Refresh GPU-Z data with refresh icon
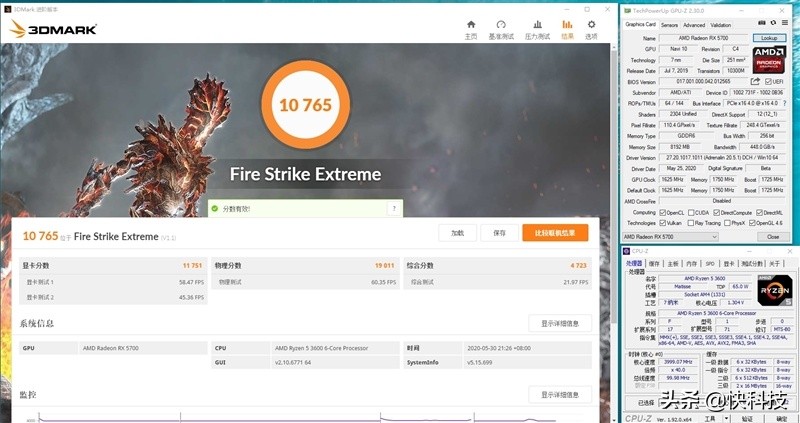The image size is (800, 423). click(773, 23)
